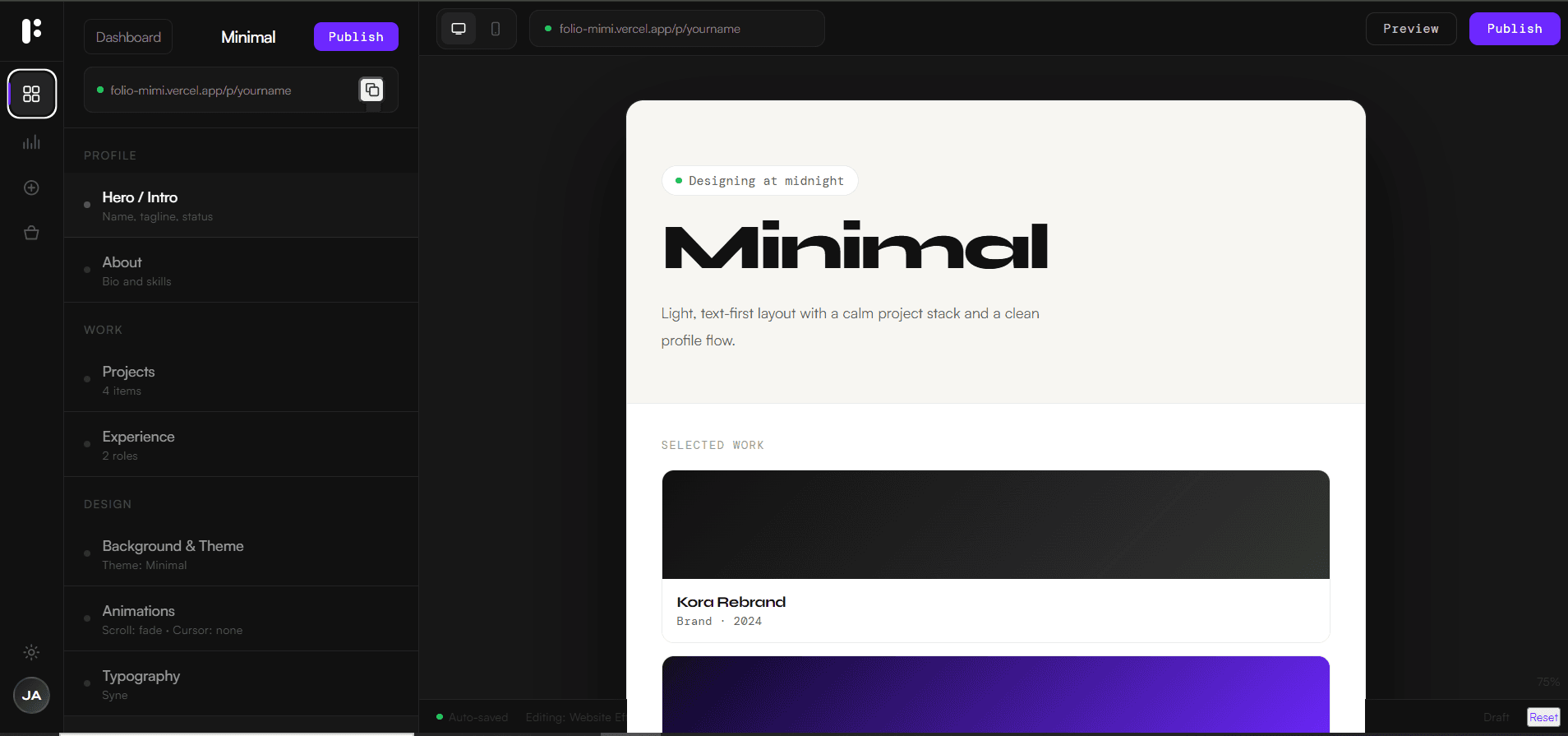This screenshot has height=736, width=1568.
Task: Click 'Theme: Minimal' subtitle text
Action: [145, 566]
